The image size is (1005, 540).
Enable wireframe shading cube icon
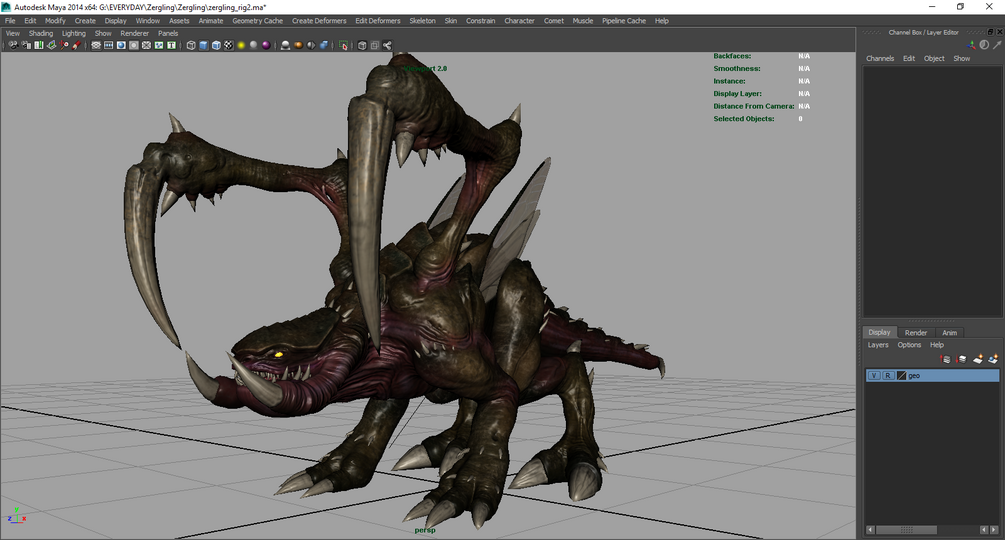(191, 45)
